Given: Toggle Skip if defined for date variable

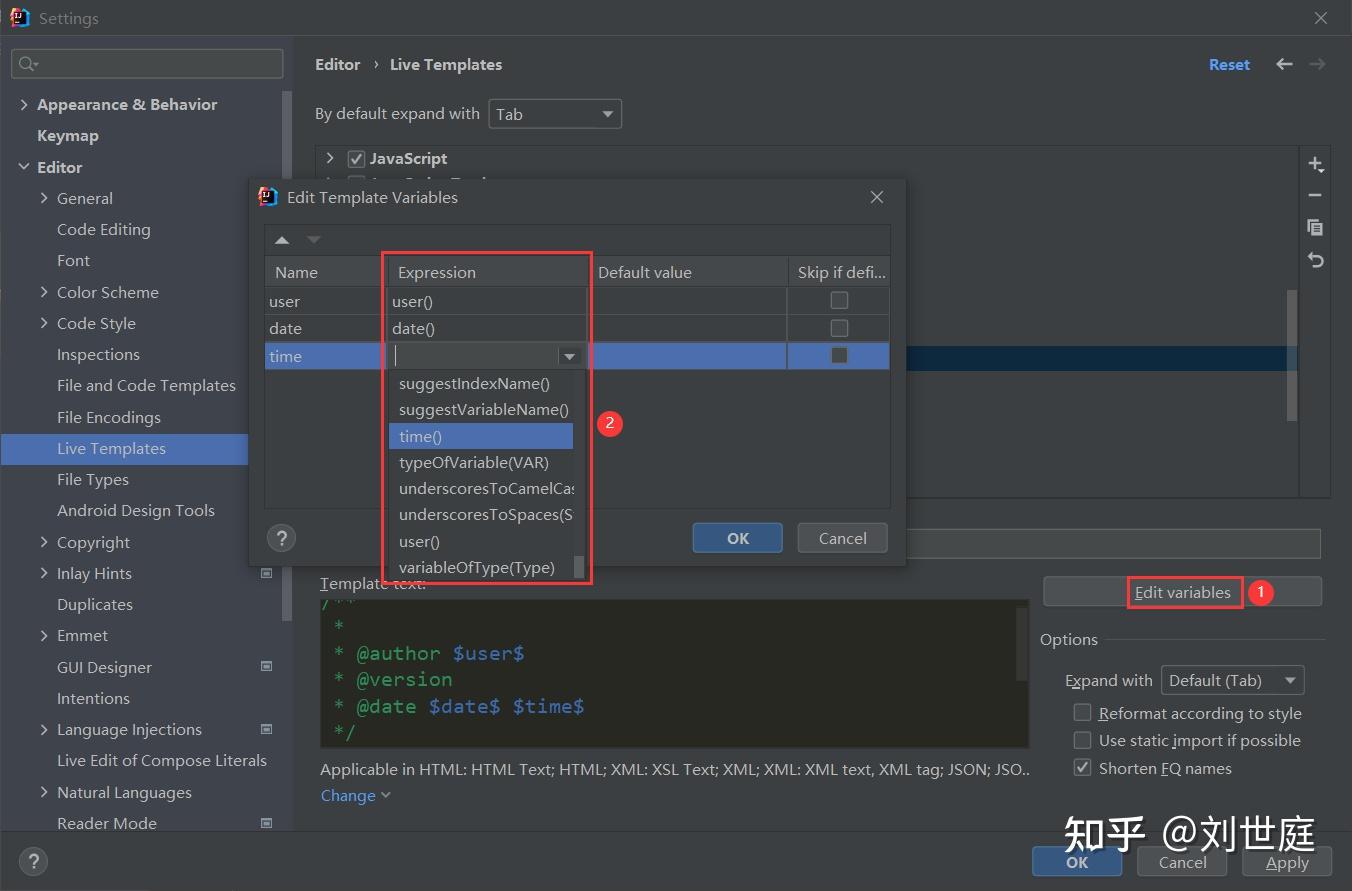Looking at the screenshot, I should pos(839,328).
